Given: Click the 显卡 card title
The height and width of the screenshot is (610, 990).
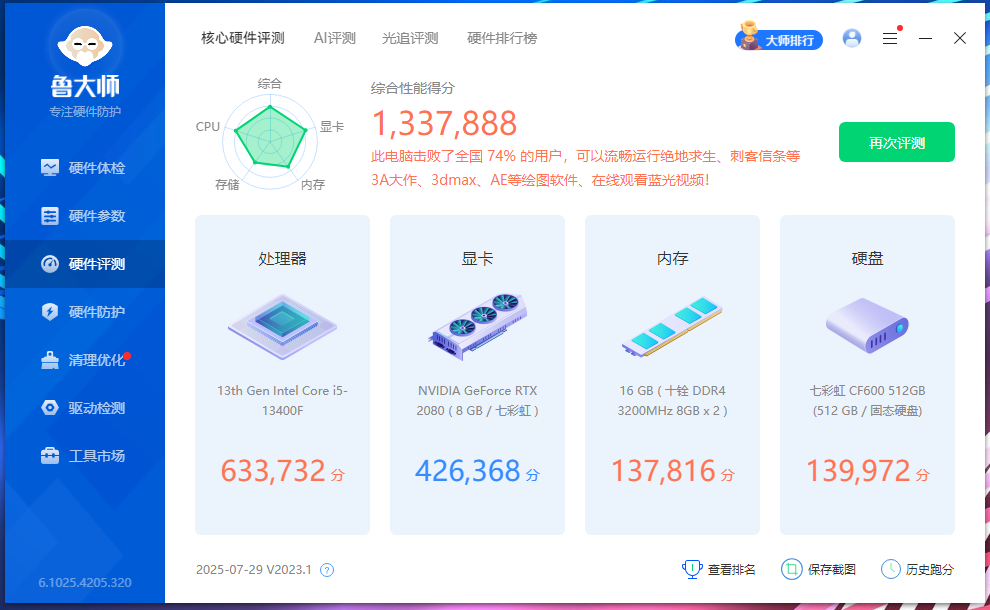Looking at the screenshot, I should click(477, 258).
